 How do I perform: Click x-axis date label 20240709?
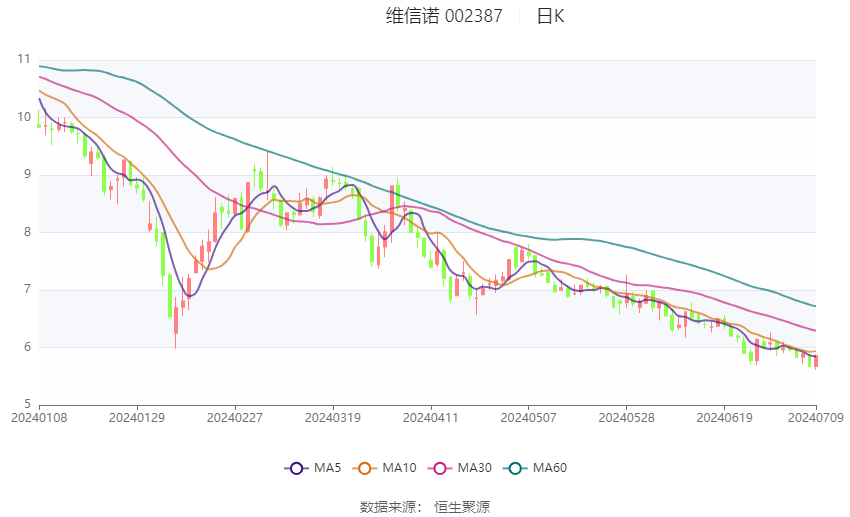pyautogui.click(x=815, y=418)
